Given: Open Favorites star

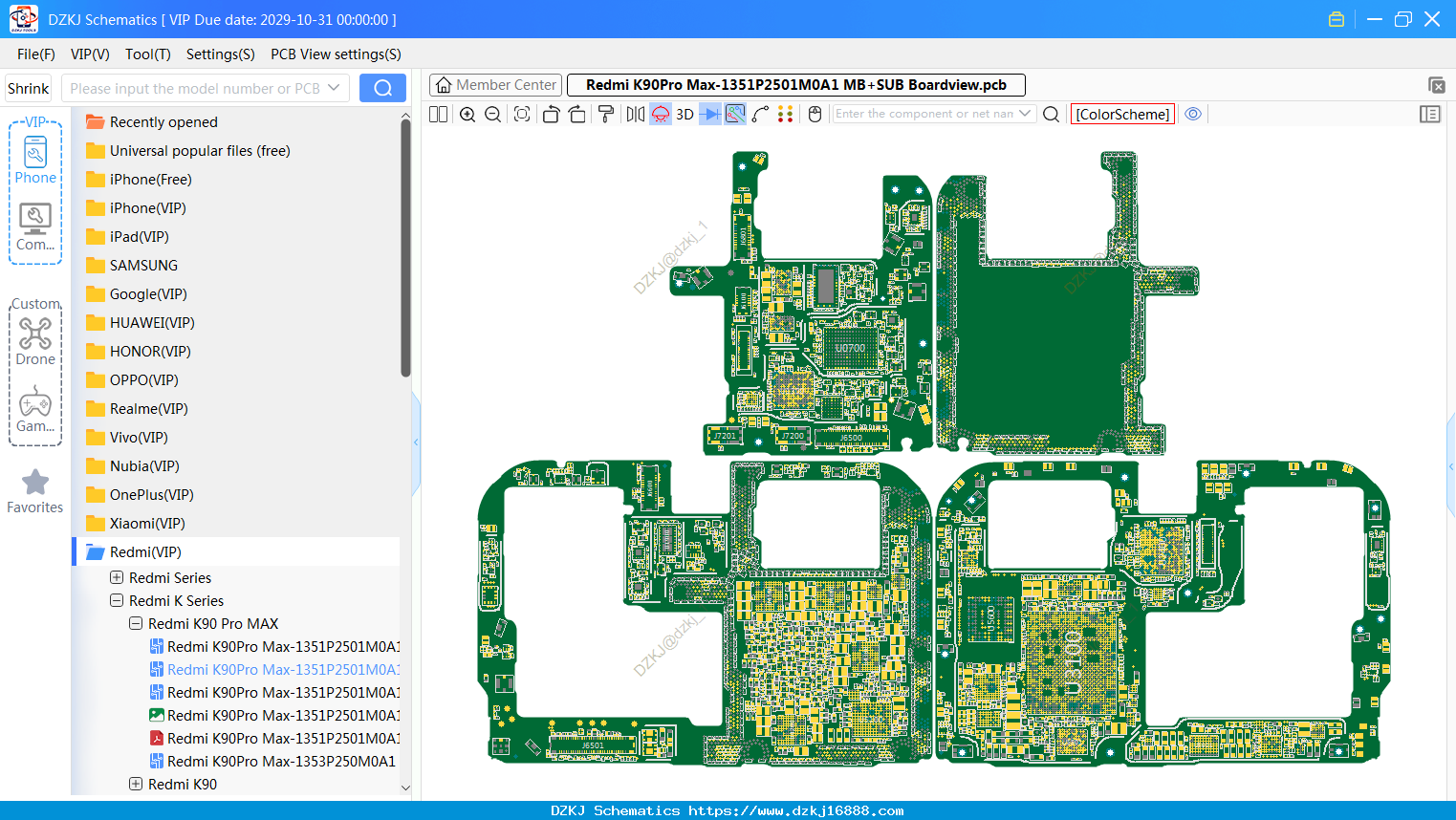Looking at the screenshot, I should (x=35, y=491).
